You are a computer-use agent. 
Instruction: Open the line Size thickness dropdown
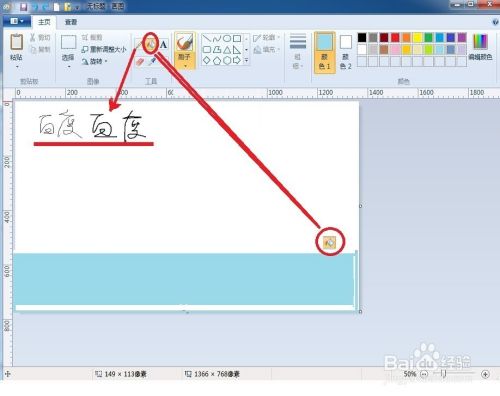pyautogui.click(x=298, y=51)
